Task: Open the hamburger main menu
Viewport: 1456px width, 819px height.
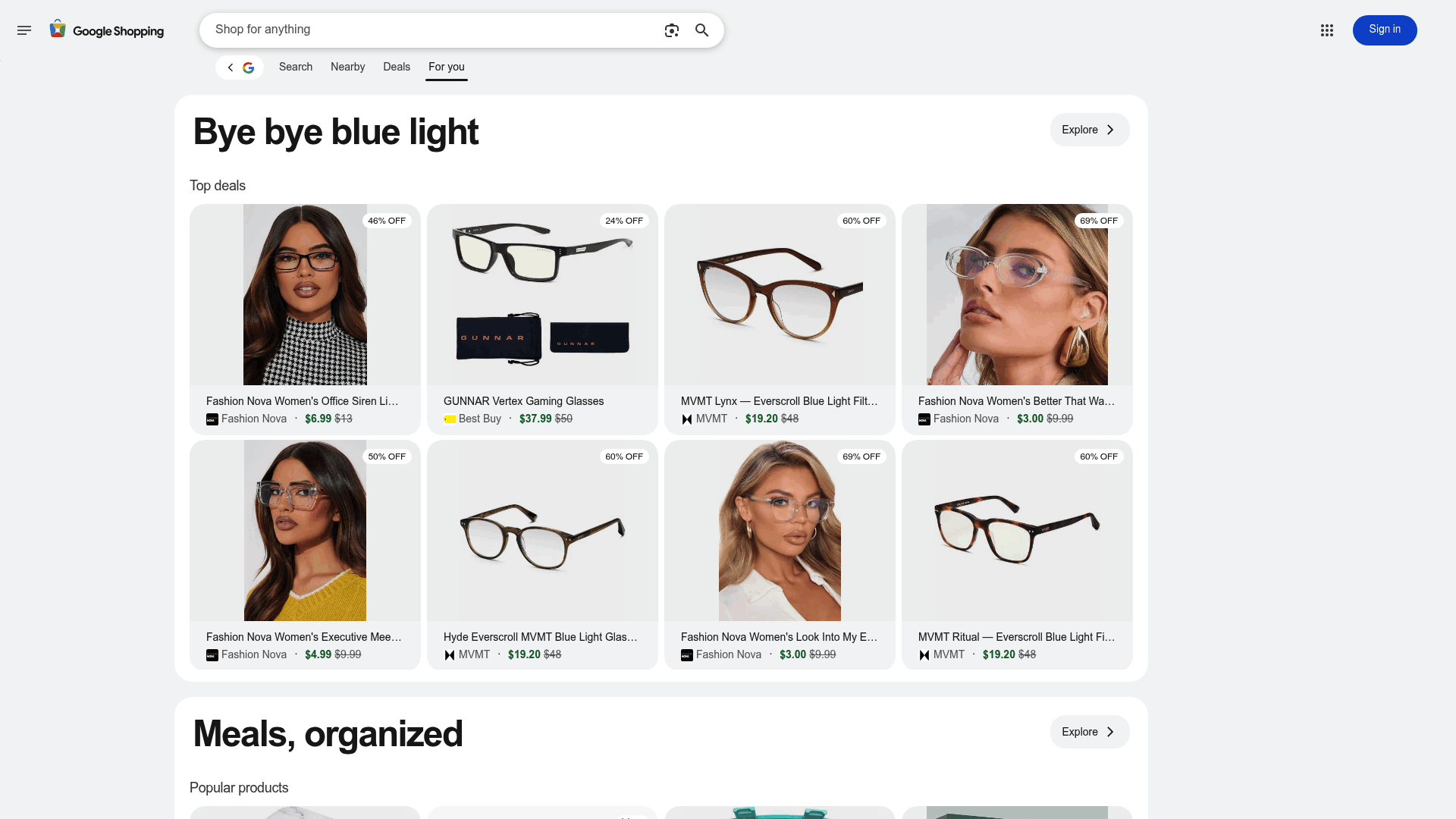Action: (24, 30)
